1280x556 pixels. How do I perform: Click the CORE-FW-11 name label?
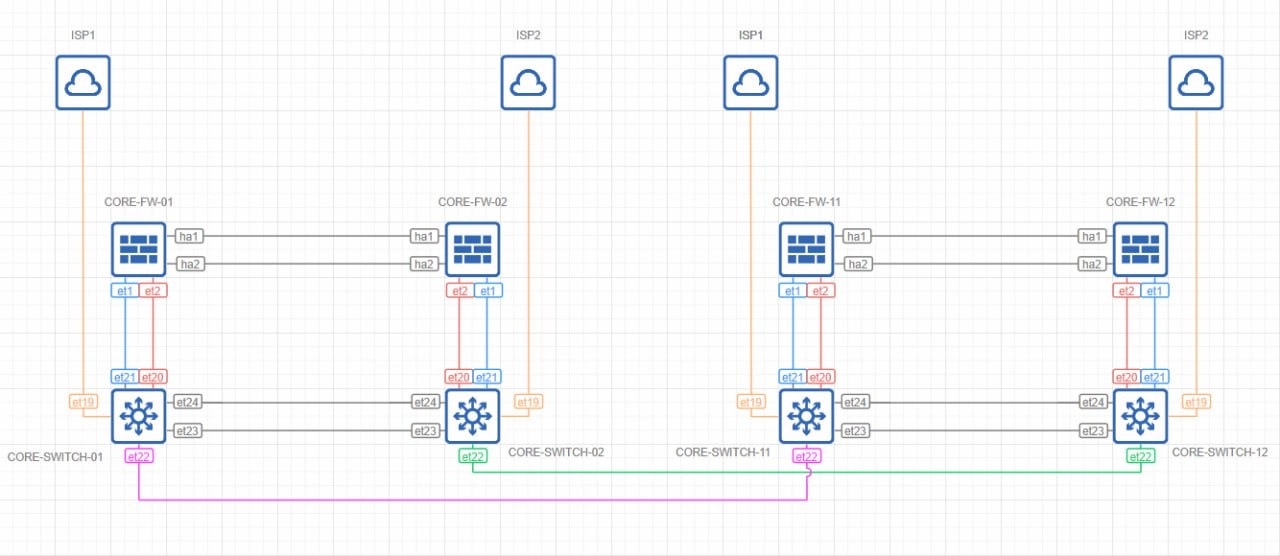click(x=807, y=202)
